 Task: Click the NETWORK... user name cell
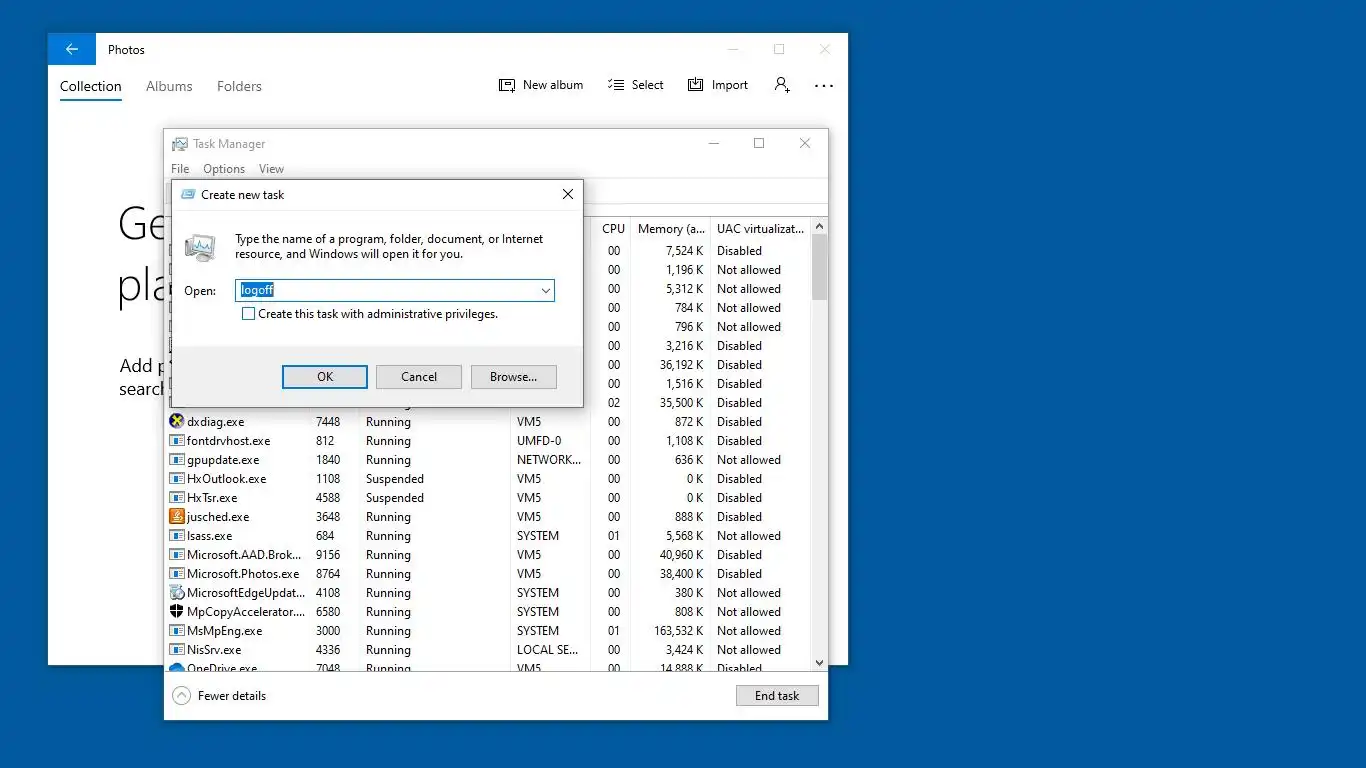[549, 460]
